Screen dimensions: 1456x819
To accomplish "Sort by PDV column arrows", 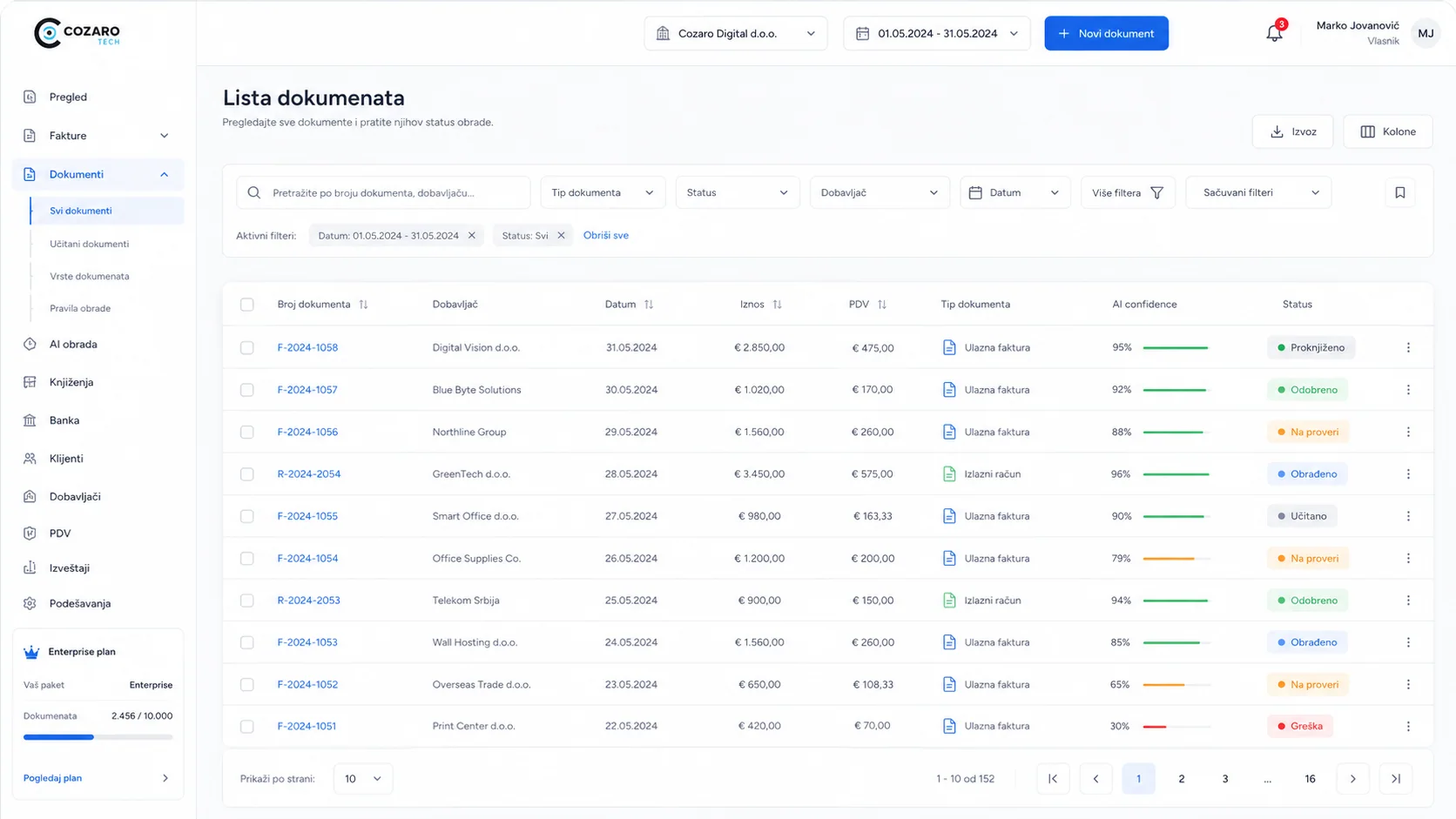I will (x=882, y=305).
